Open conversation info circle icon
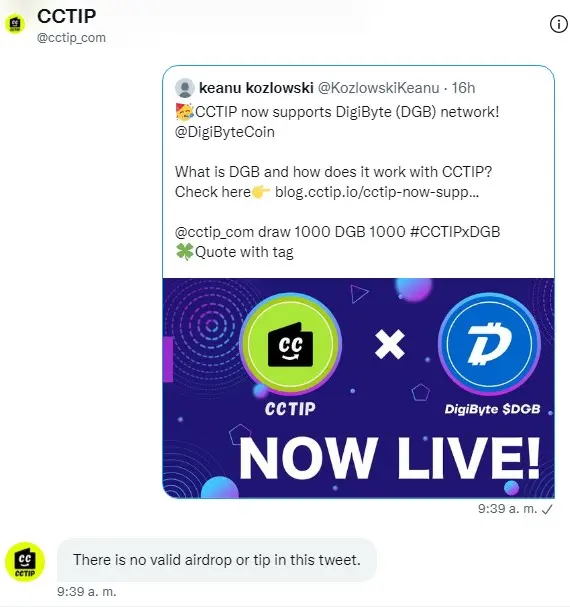Viewport: 570px width, 608px height. click(x=558, y=24)
